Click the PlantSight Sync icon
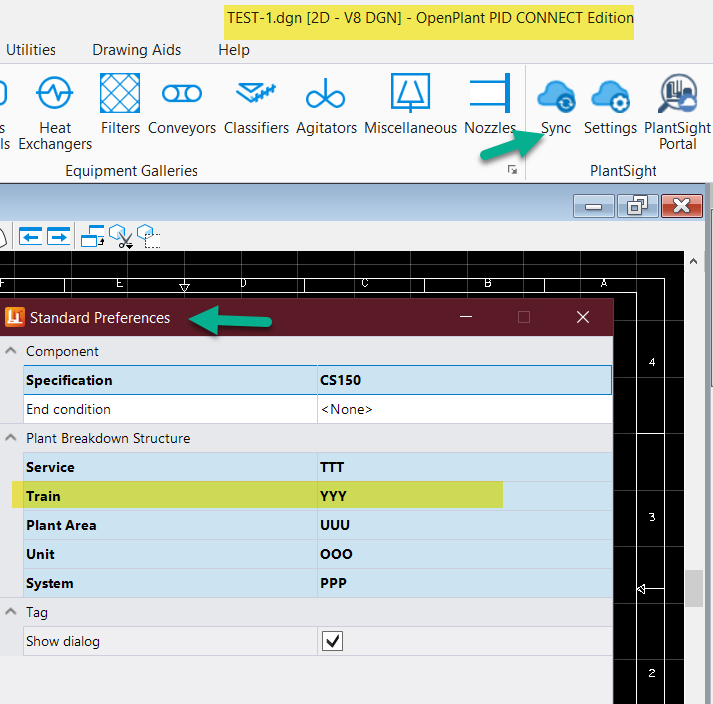Screen dimensions: 713x704 (x=556, y=96)
